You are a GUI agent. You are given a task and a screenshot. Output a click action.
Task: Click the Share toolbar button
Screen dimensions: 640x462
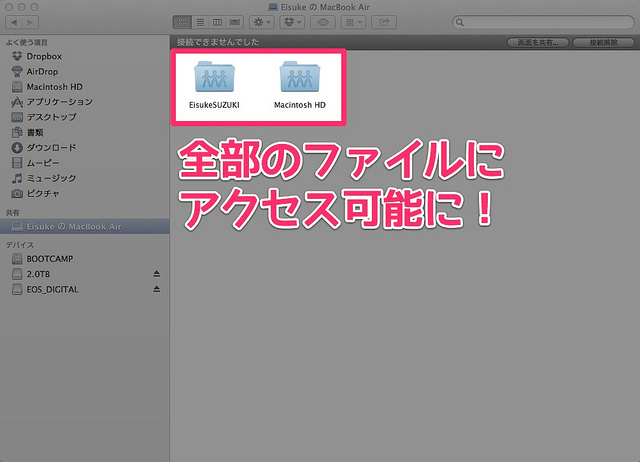(384, 22)
